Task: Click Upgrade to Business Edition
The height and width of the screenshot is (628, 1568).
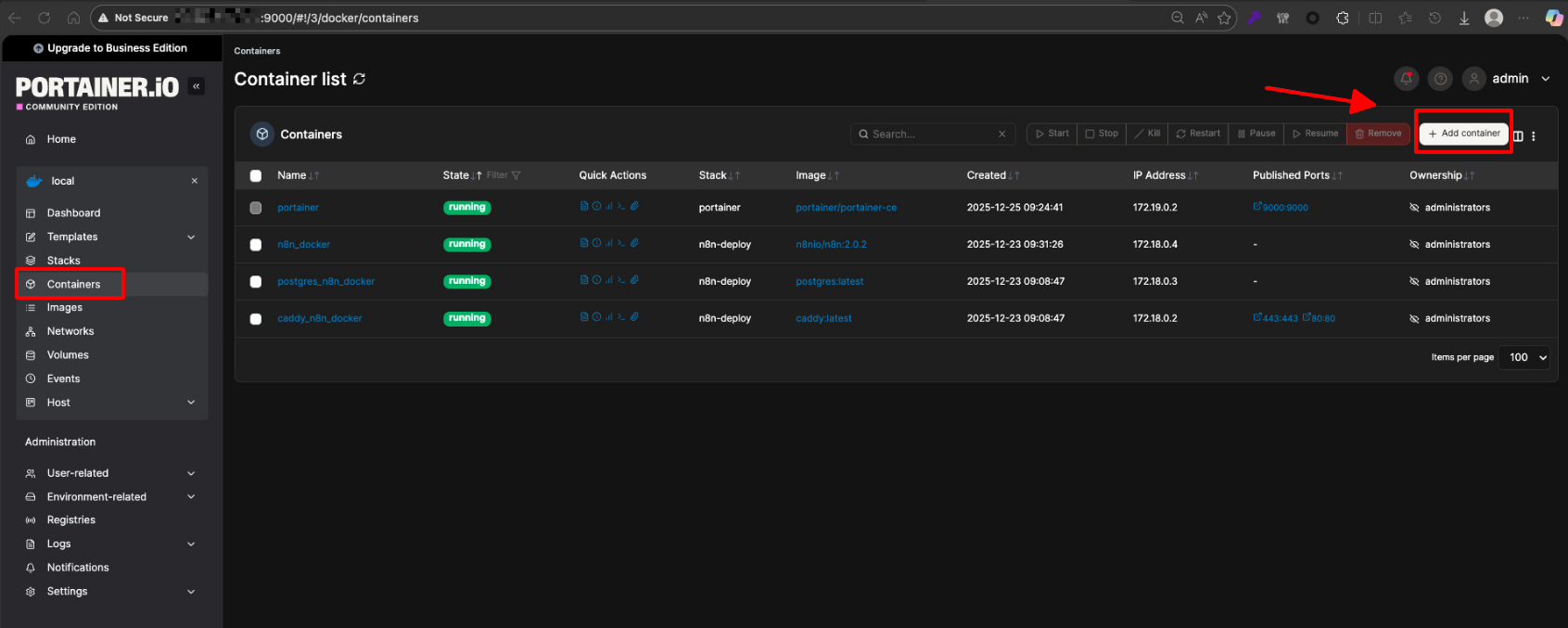Action: point(110,48)
